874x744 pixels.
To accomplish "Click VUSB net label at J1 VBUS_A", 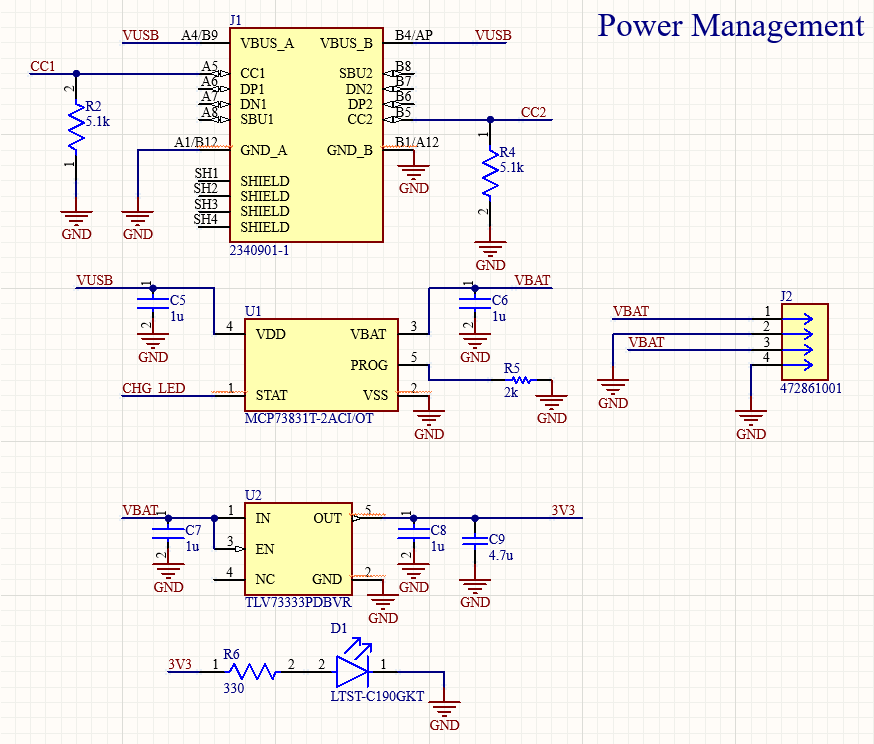I will point(140,35).
